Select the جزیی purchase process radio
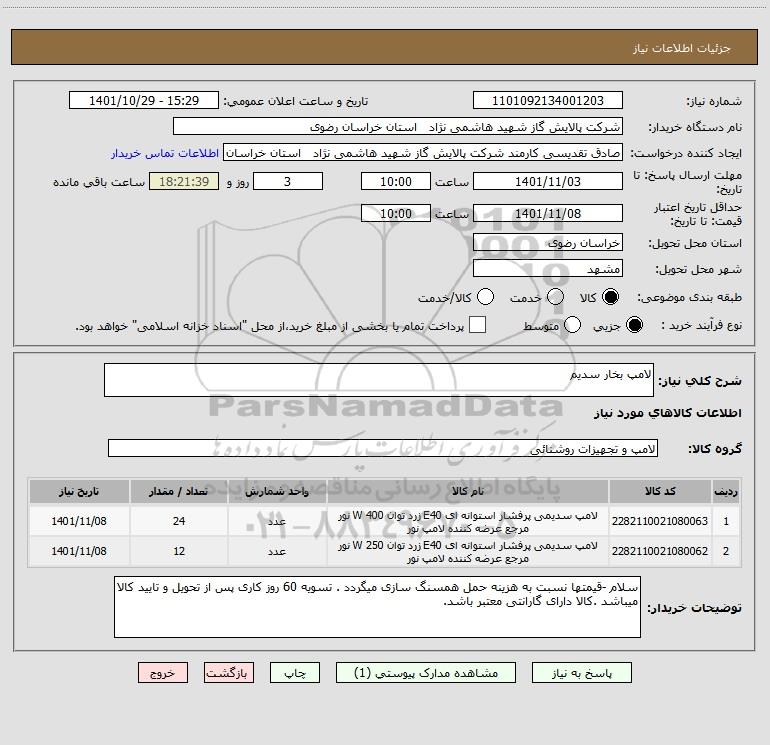 [634, 325]
